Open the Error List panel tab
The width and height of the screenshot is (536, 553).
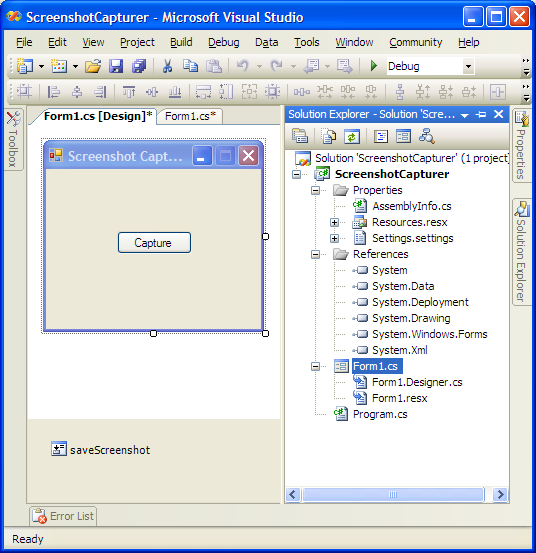pyautogui.click(x=63, y=516)
